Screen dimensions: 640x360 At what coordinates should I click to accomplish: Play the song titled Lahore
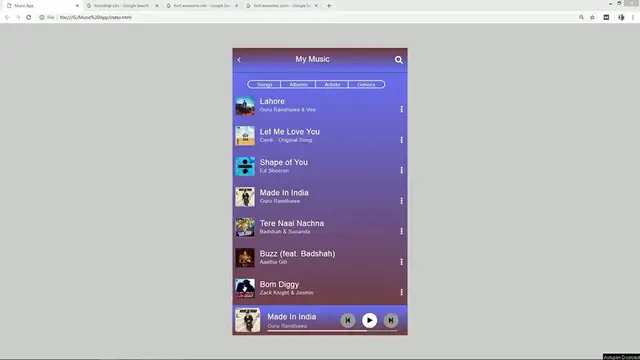(272, 101)
